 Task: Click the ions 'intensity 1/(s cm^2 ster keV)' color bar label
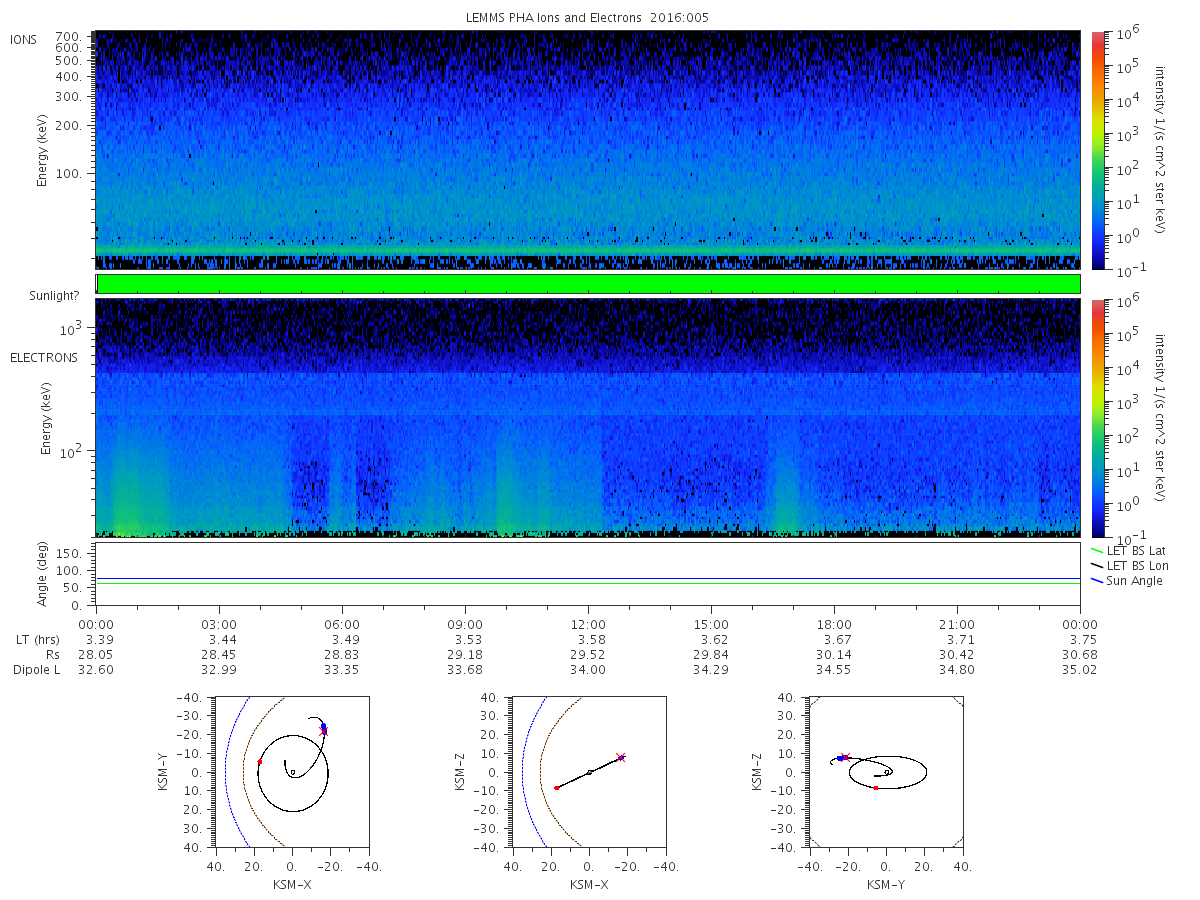pos(1159,150)
